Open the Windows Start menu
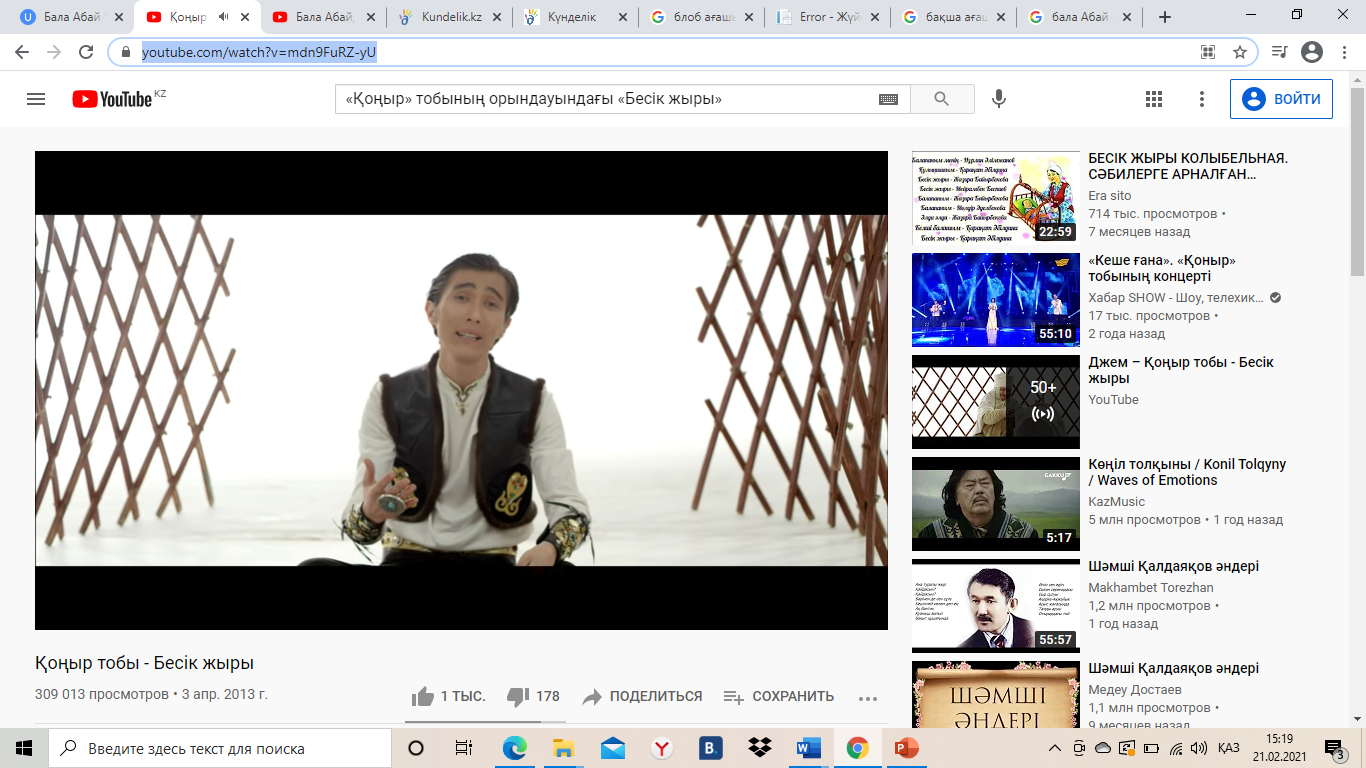The image size is (1366, 768). [24, 748]
